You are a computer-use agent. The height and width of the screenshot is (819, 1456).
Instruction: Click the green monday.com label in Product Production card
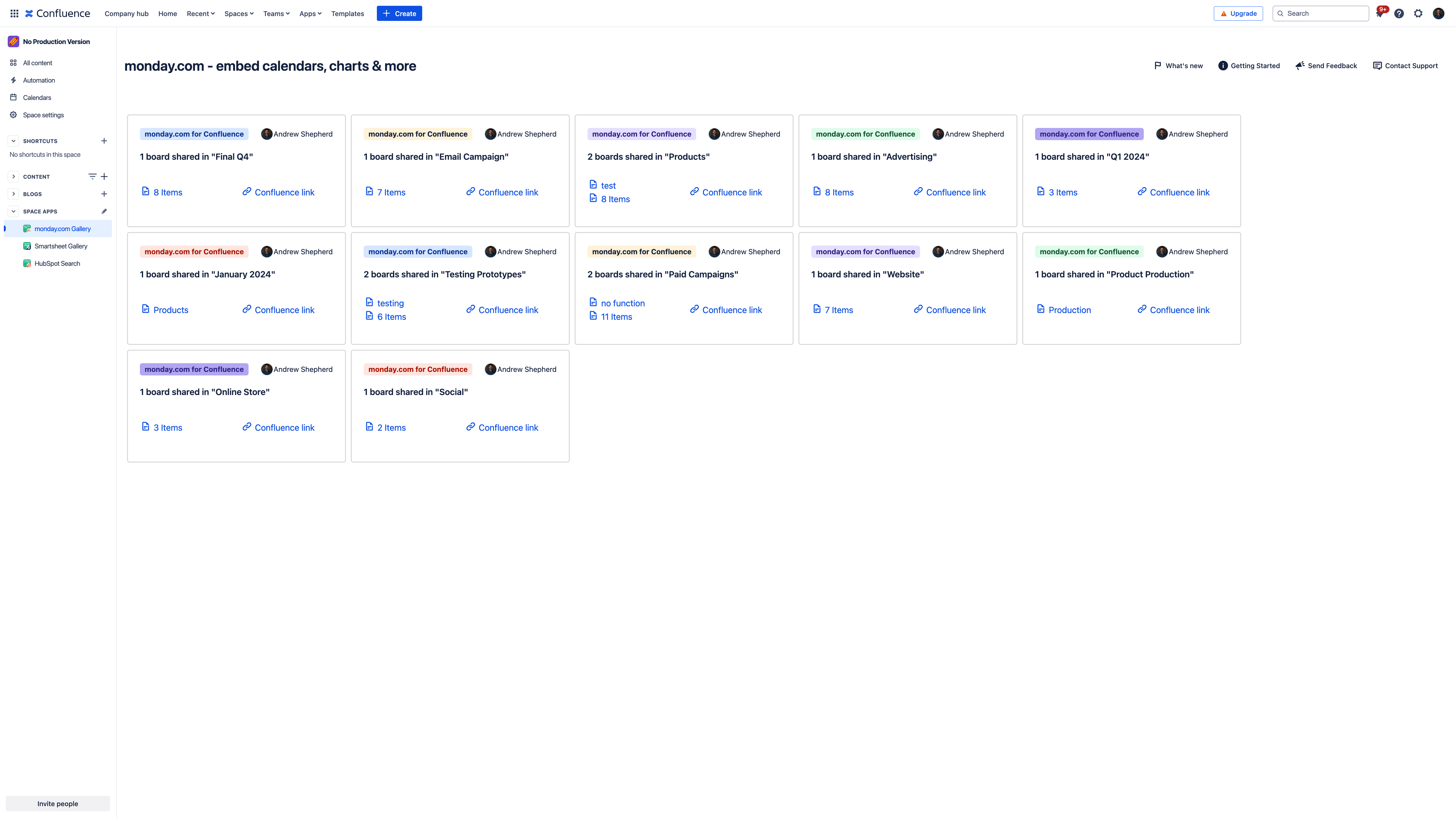1089,251
